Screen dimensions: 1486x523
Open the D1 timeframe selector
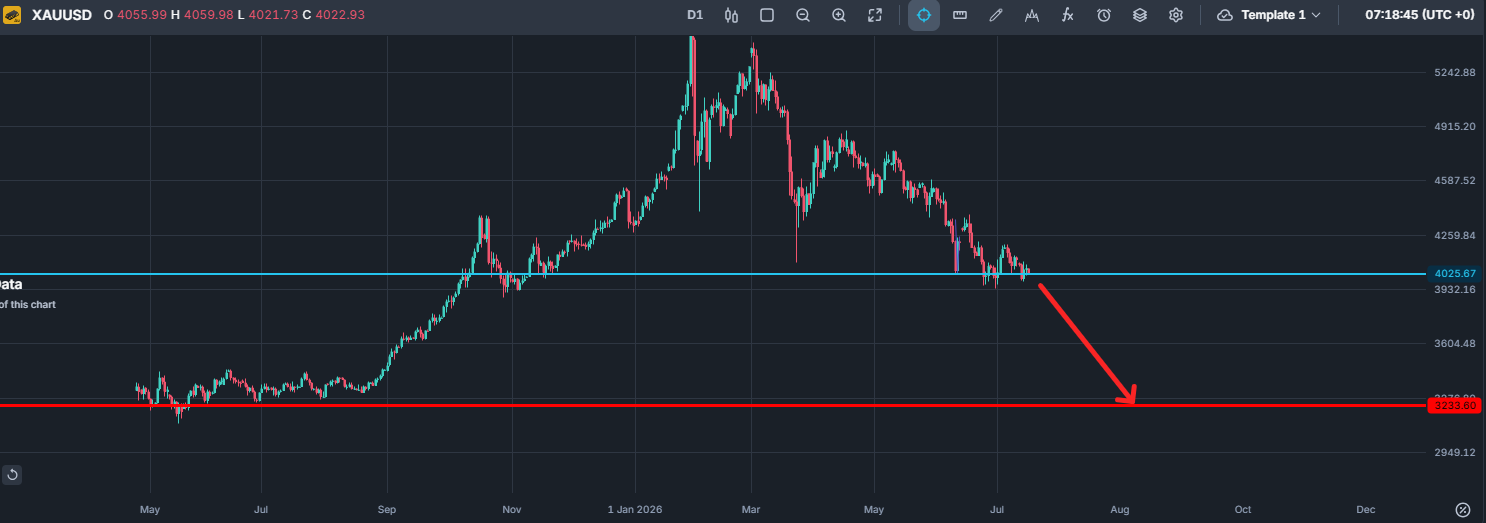[695, 15]
